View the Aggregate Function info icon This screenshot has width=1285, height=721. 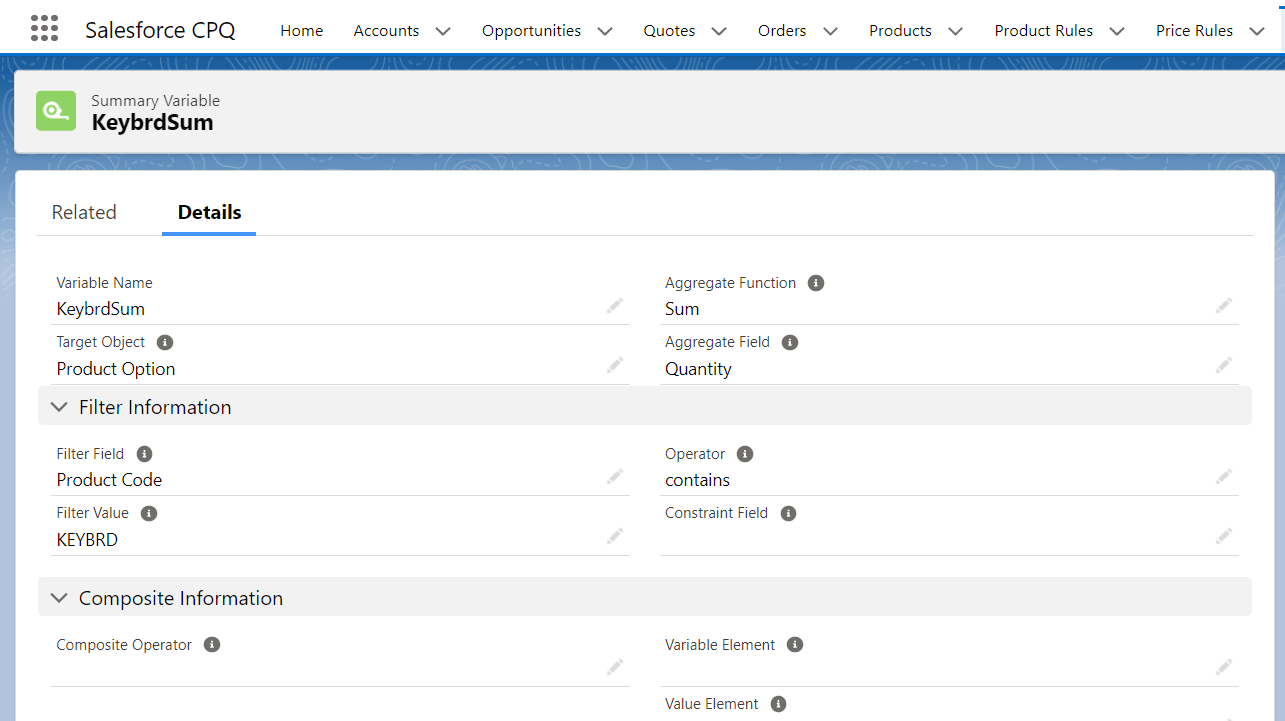point(815,282)
